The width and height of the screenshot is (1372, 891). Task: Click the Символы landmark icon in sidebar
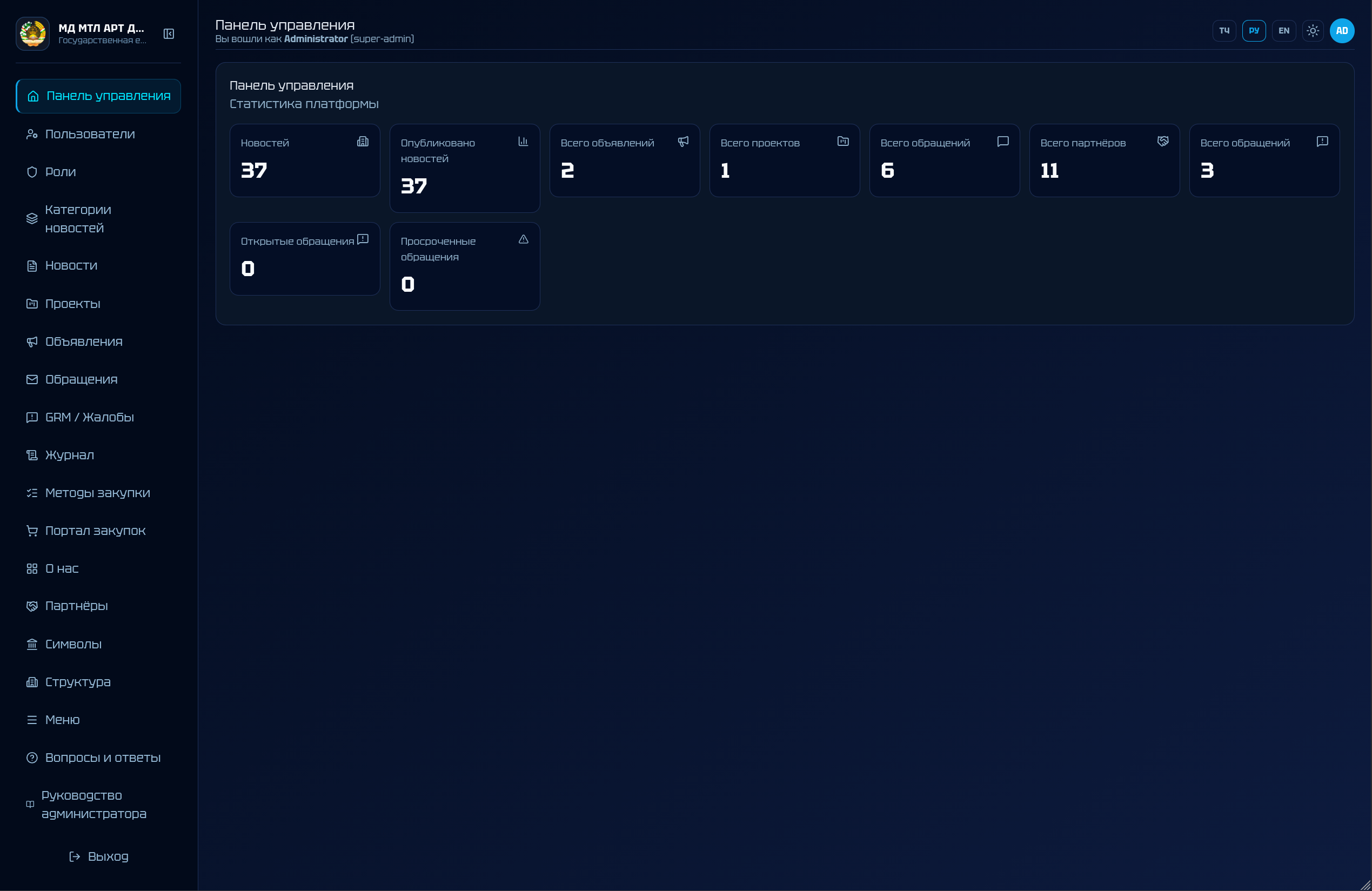click(32, 644)
